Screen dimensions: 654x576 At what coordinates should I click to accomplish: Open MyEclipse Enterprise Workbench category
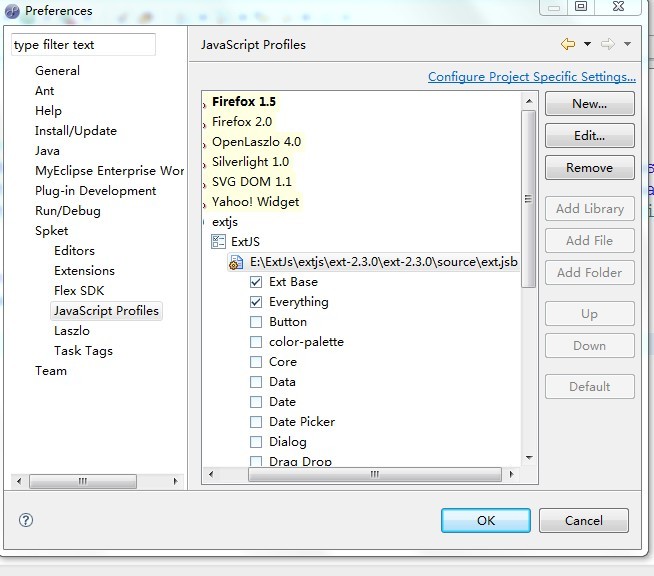[x=109, y=171]
